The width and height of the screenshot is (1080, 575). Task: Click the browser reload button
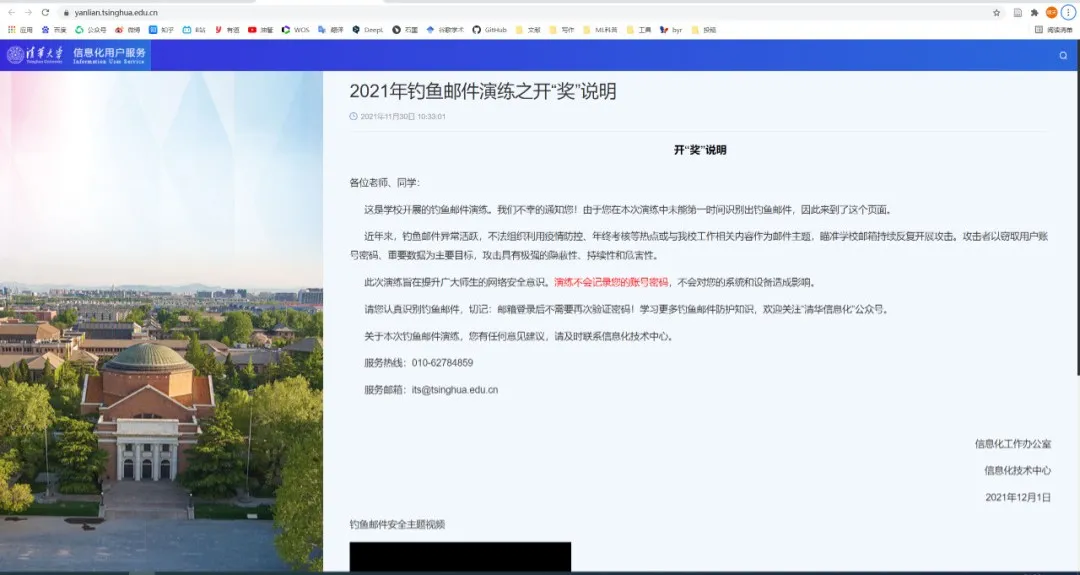[x=45, y=12]
